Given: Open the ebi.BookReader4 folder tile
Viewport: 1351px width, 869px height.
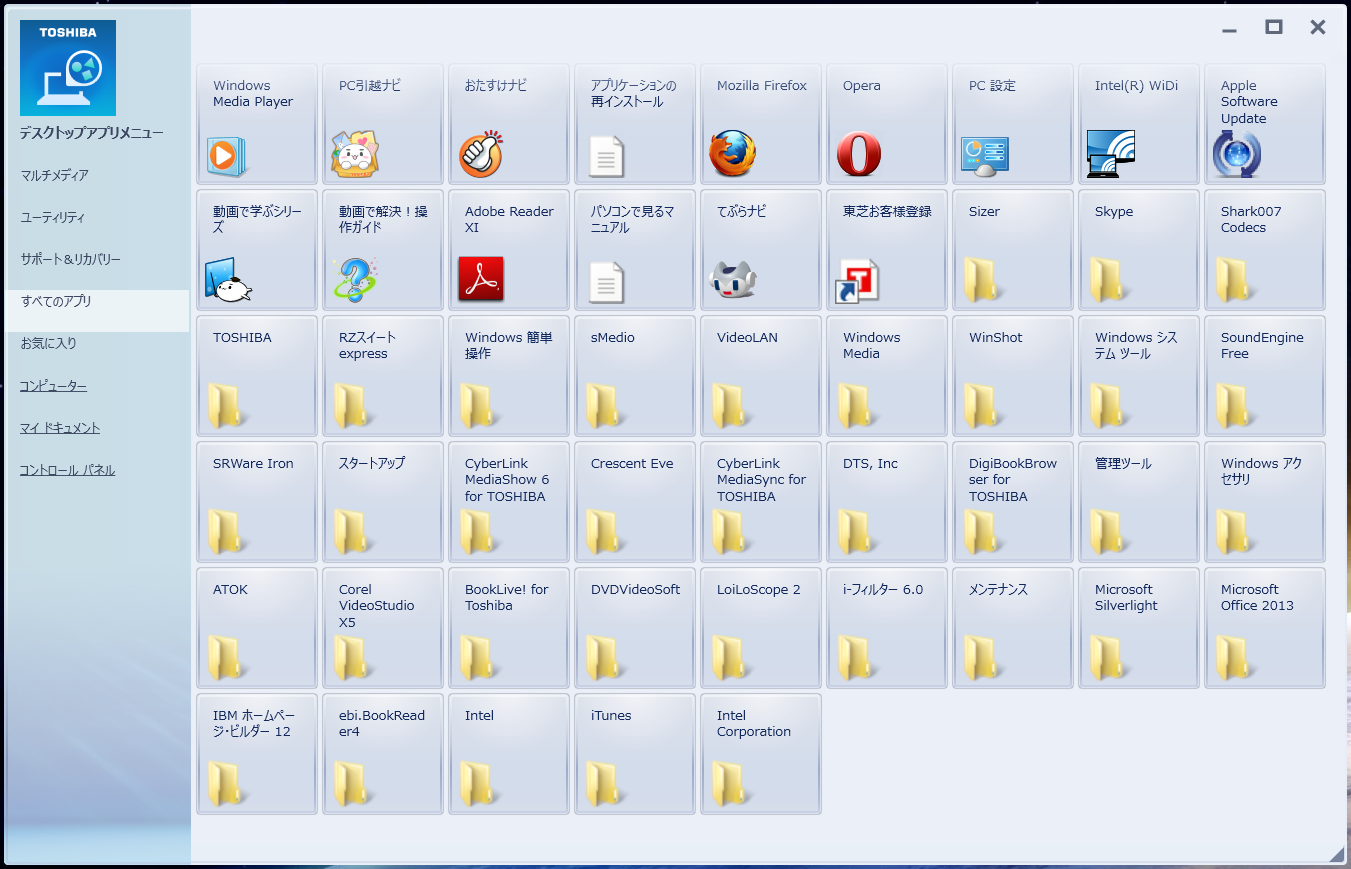Looking at the screenshot, I should (383, 754).
